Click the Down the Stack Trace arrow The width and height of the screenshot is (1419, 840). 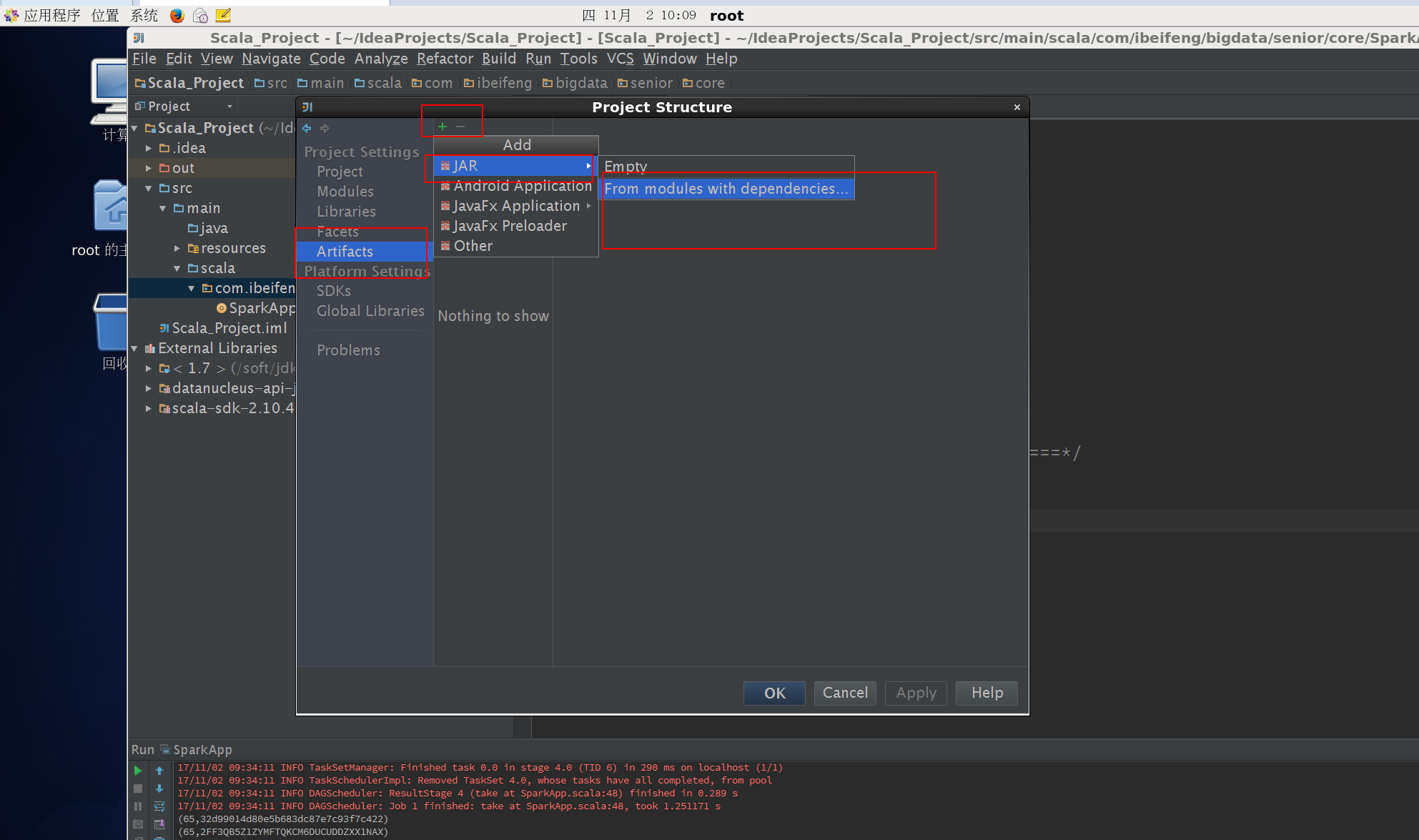click(x=159, y=789)
